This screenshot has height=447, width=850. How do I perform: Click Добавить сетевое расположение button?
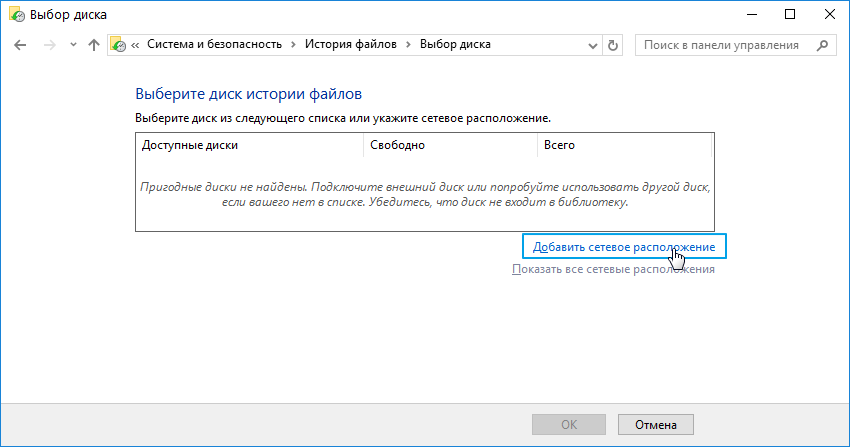(624, 246)
